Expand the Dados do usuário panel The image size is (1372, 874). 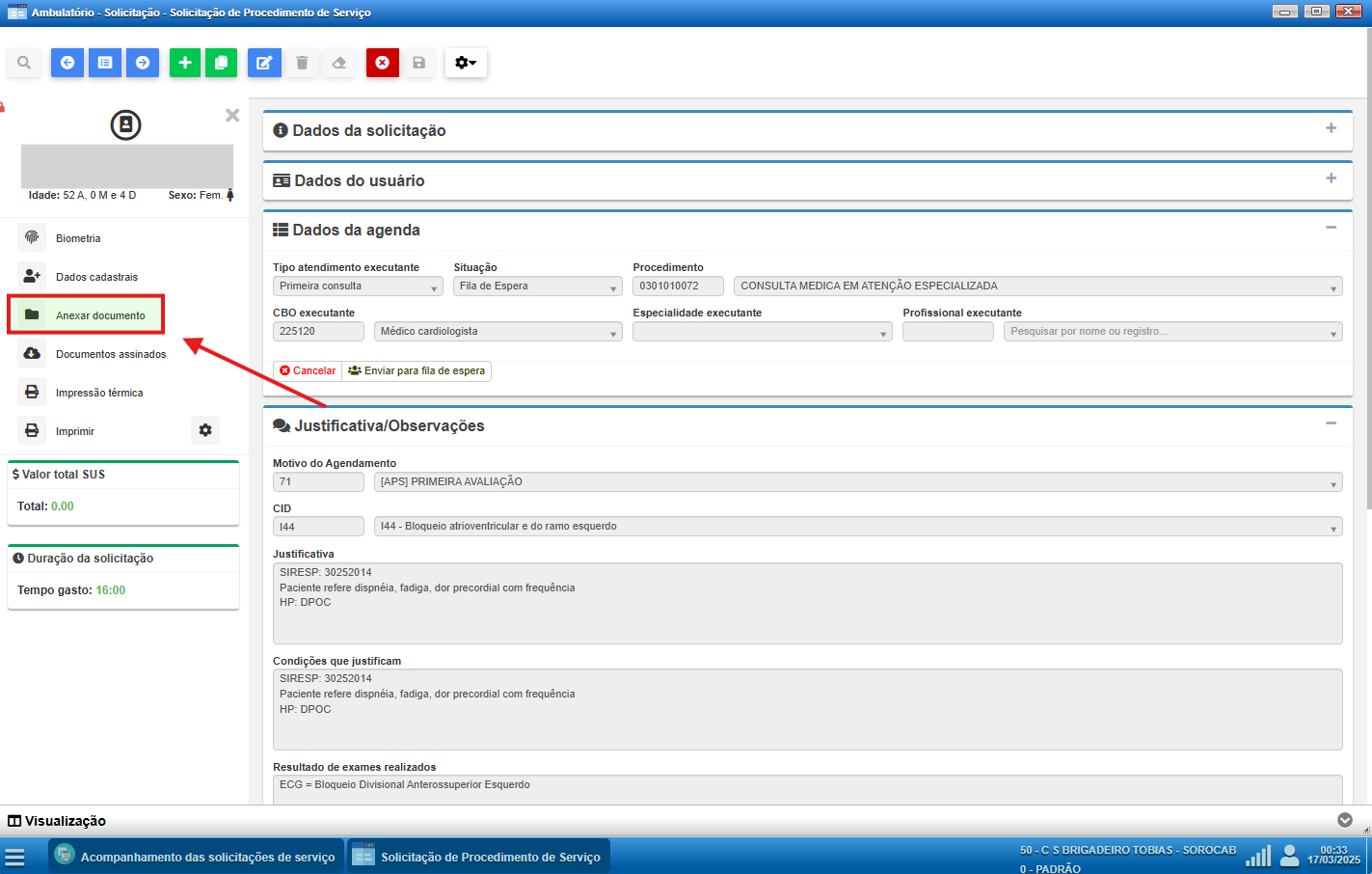(x=1331, y=178)
